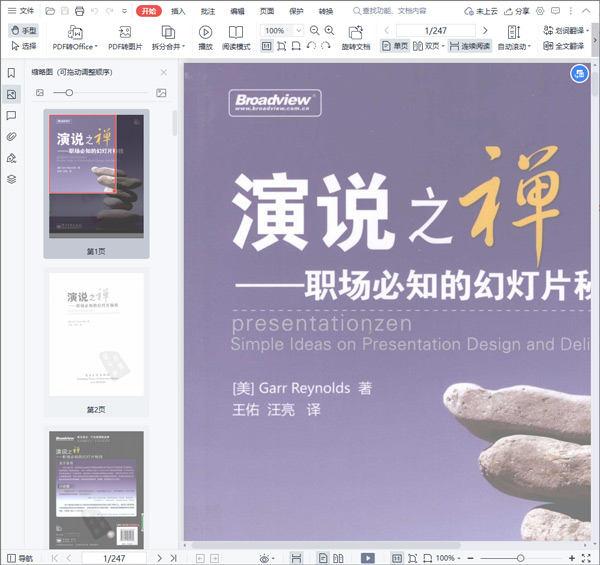
Task: Enter fullscreen from status bar icon
Action: pos(586,558)
